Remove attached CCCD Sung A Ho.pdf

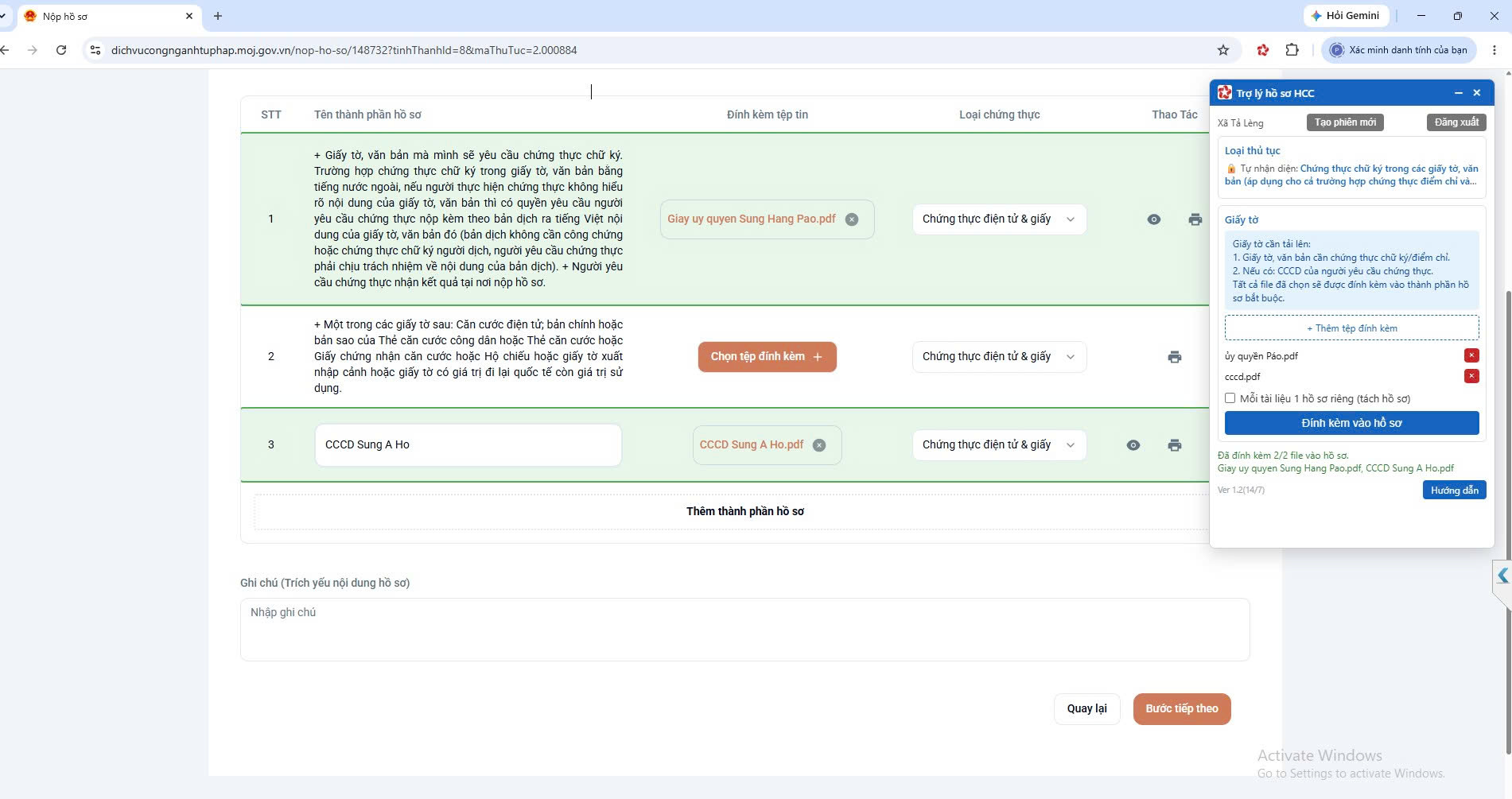click(819, 445)
